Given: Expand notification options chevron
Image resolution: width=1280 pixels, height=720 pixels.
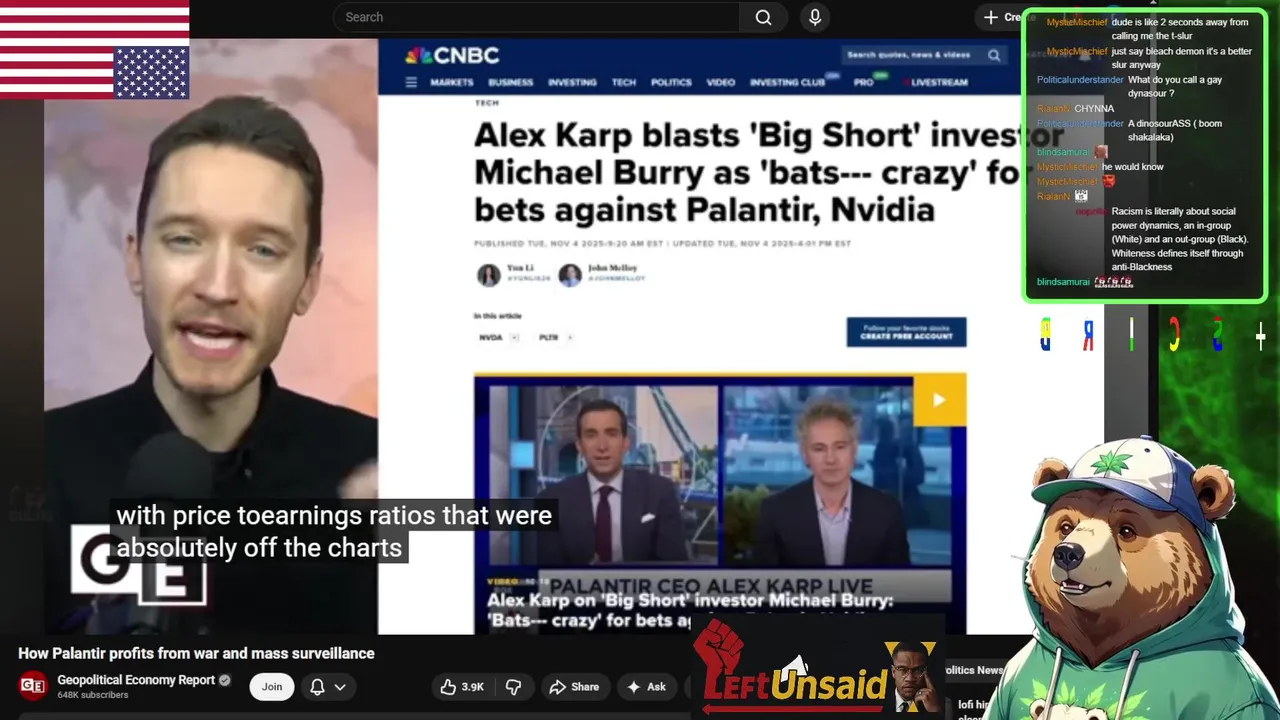Looking at the screenshot, I should click(340, 687).
